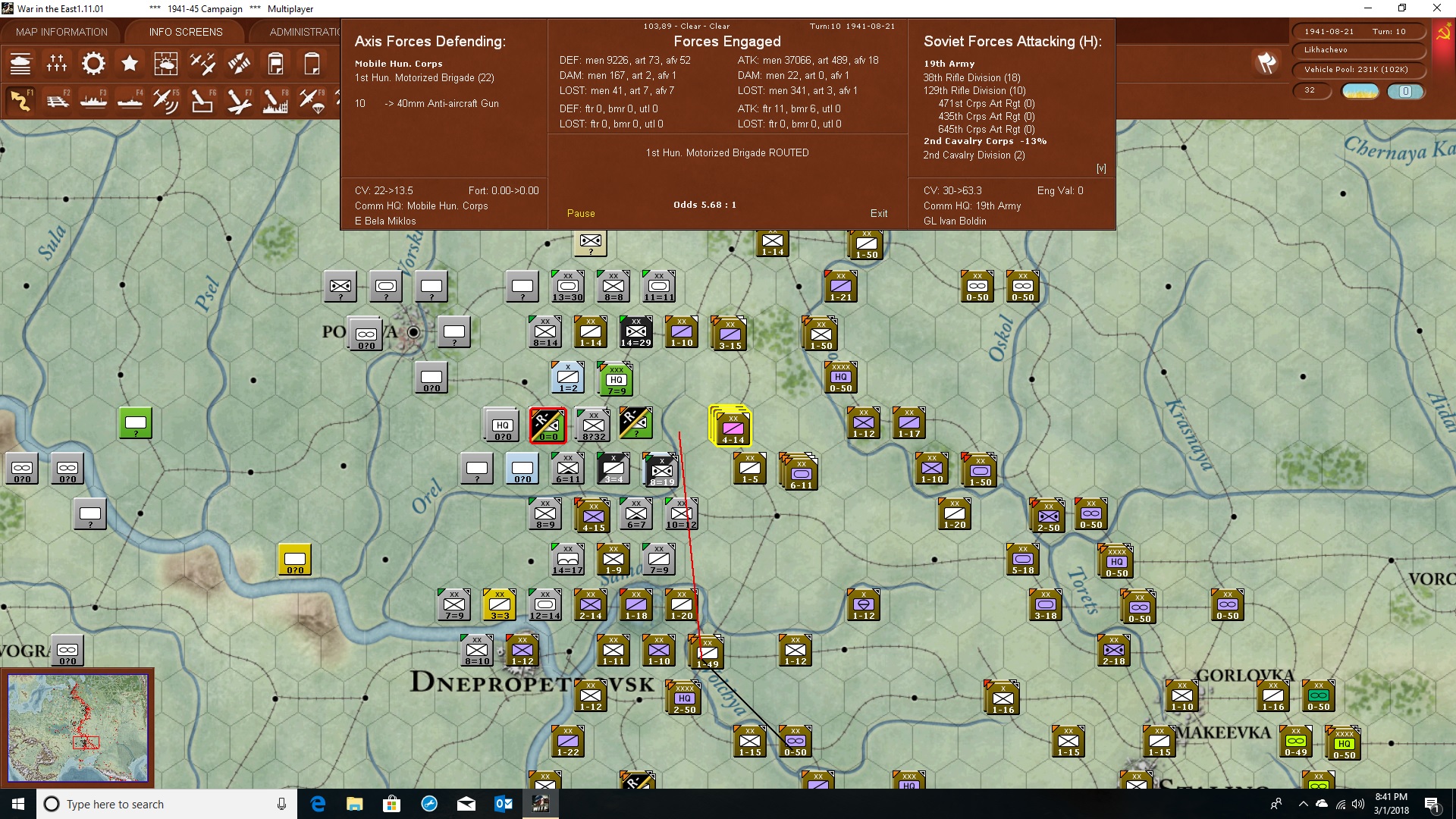The height and width of the screenshot is (819, 1456).
Task: Expand the attacker list [v] arrow
Action: [1101, 168]
